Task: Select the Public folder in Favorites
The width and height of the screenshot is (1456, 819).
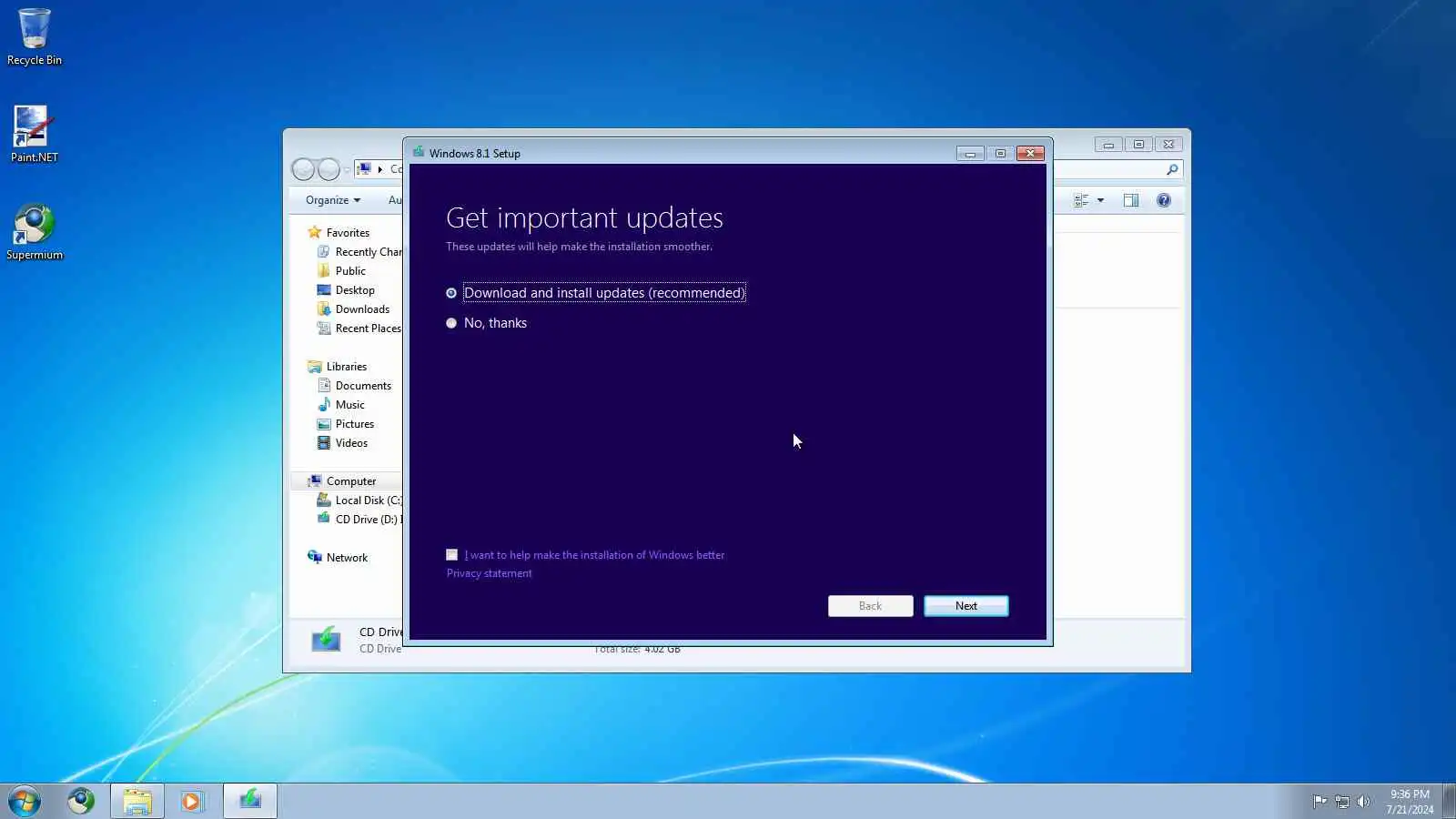Action: click(350, 271)
